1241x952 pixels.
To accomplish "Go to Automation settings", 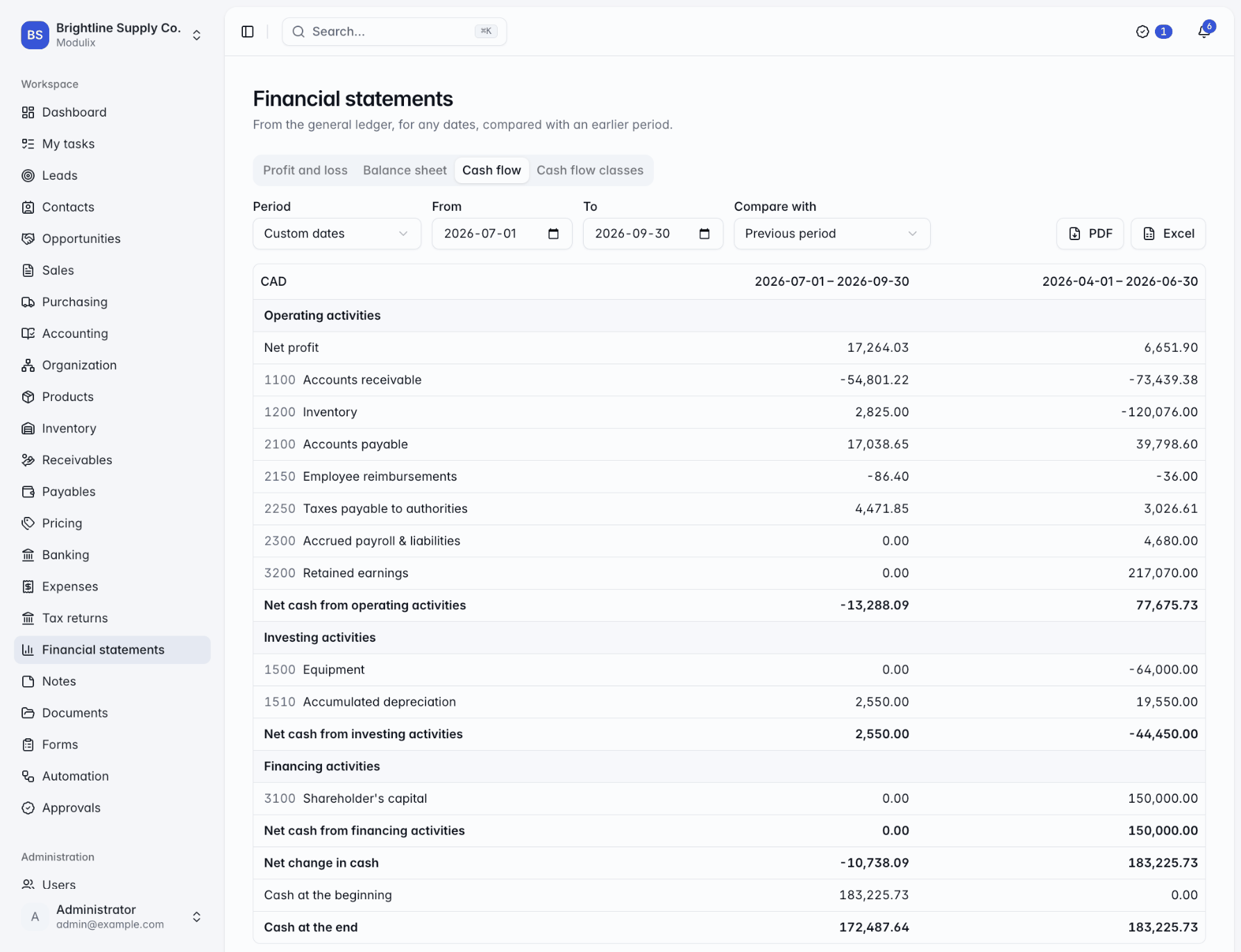I will click(112, 776).
